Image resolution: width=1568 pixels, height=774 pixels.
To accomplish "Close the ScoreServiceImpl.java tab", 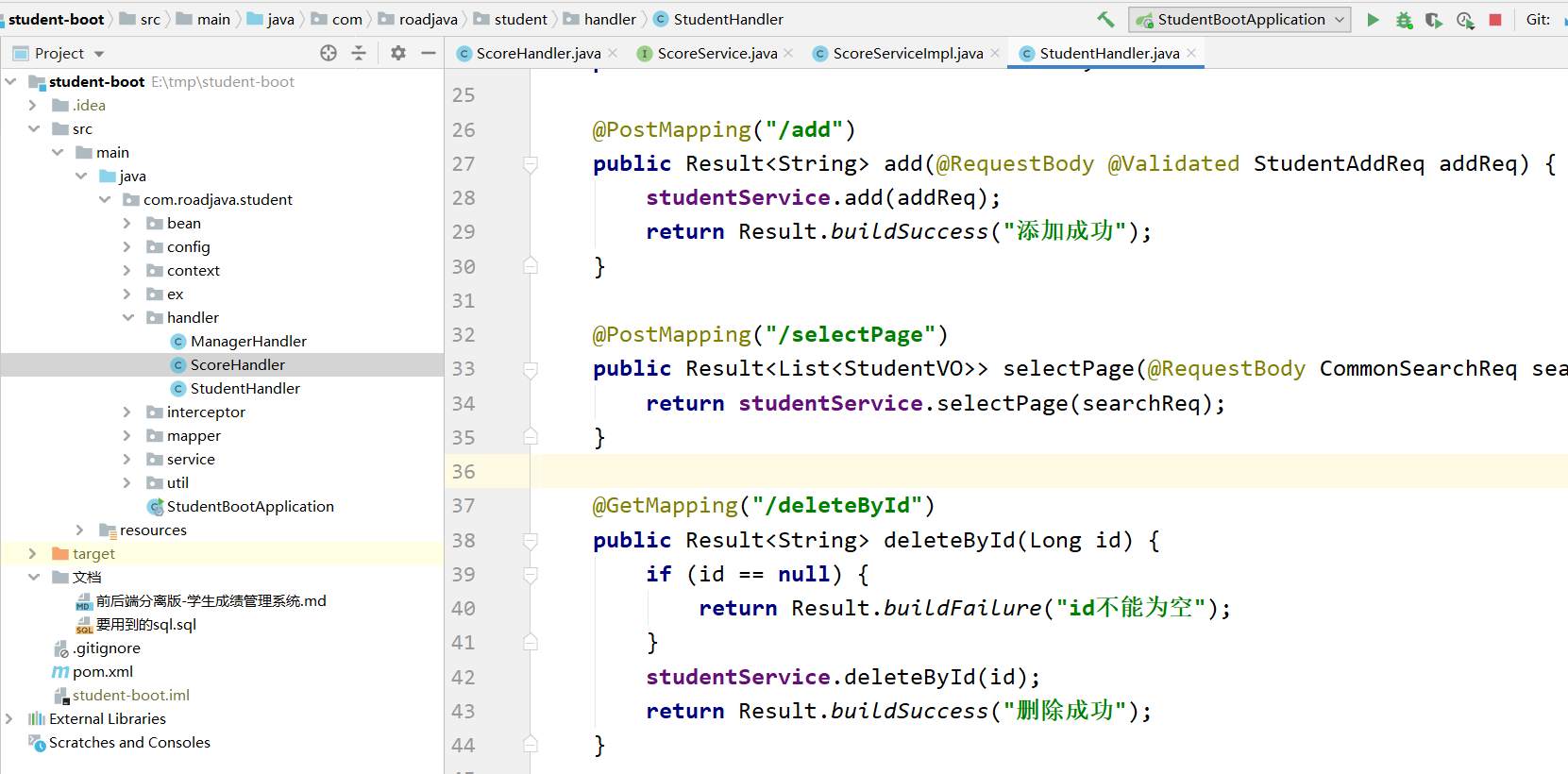I will click(995, 53).
